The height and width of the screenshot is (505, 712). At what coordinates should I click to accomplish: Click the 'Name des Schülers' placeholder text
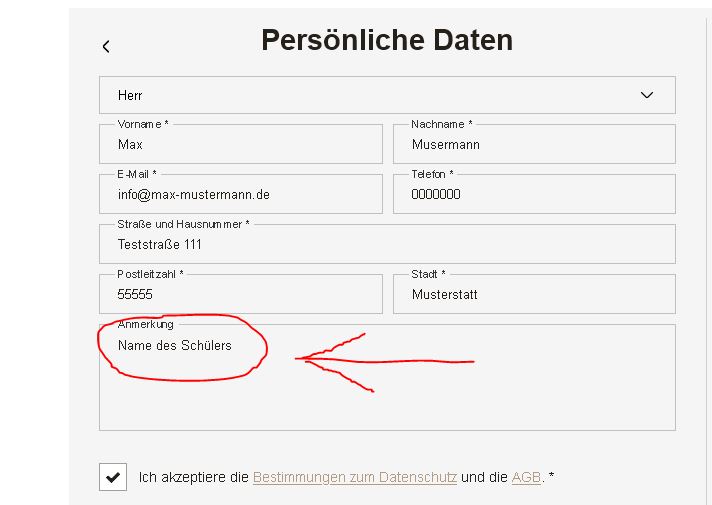pos(174,346)
